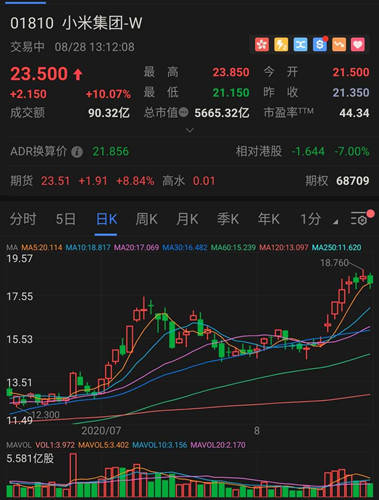Select the 年K yearly chart tab
379x500 pixels.
click(269, 219)
